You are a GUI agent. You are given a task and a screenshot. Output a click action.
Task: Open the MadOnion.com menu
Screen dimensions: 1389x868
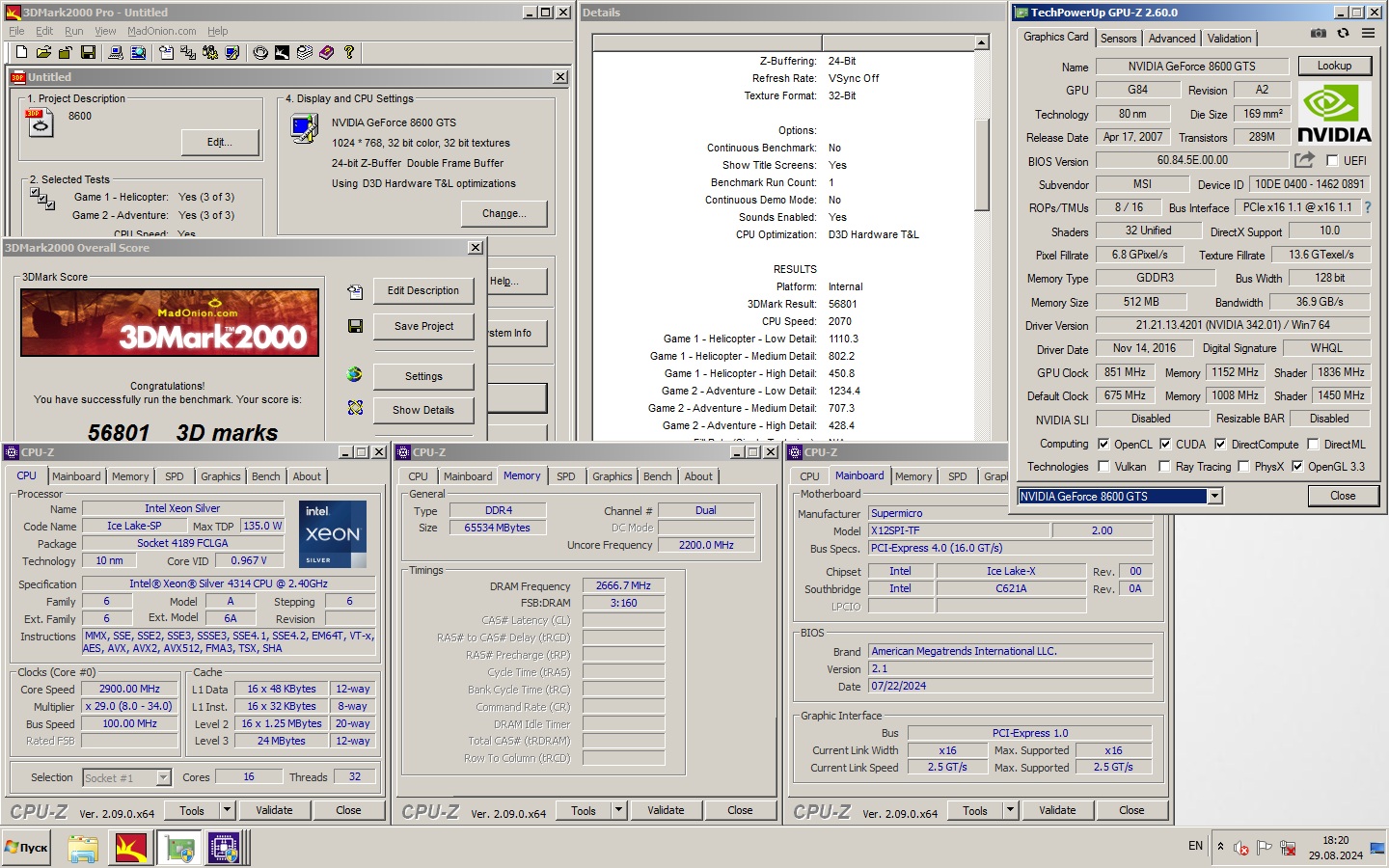(161, 31)
